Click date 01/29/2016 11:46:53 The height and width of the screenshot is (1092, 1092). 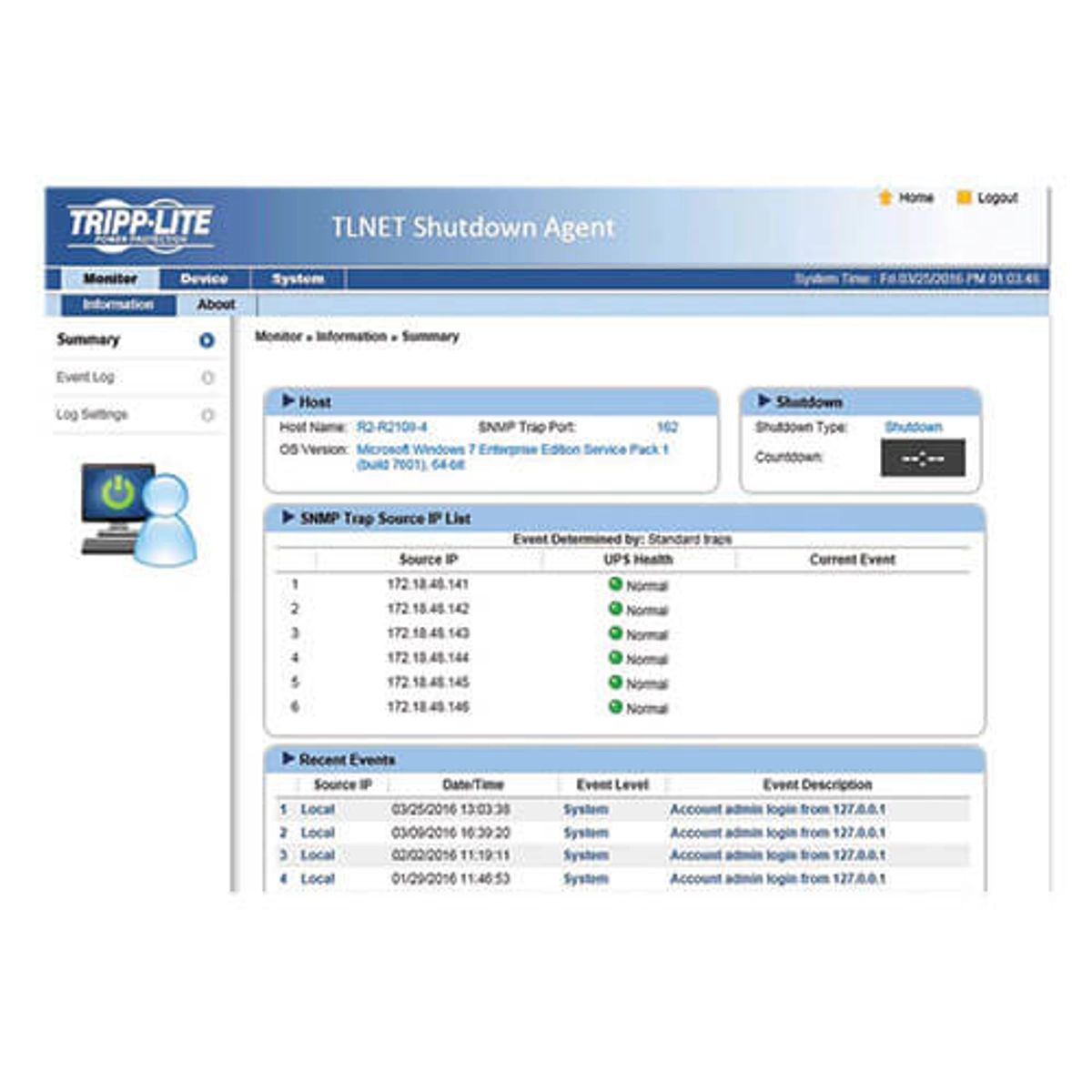tap(450, 879)
